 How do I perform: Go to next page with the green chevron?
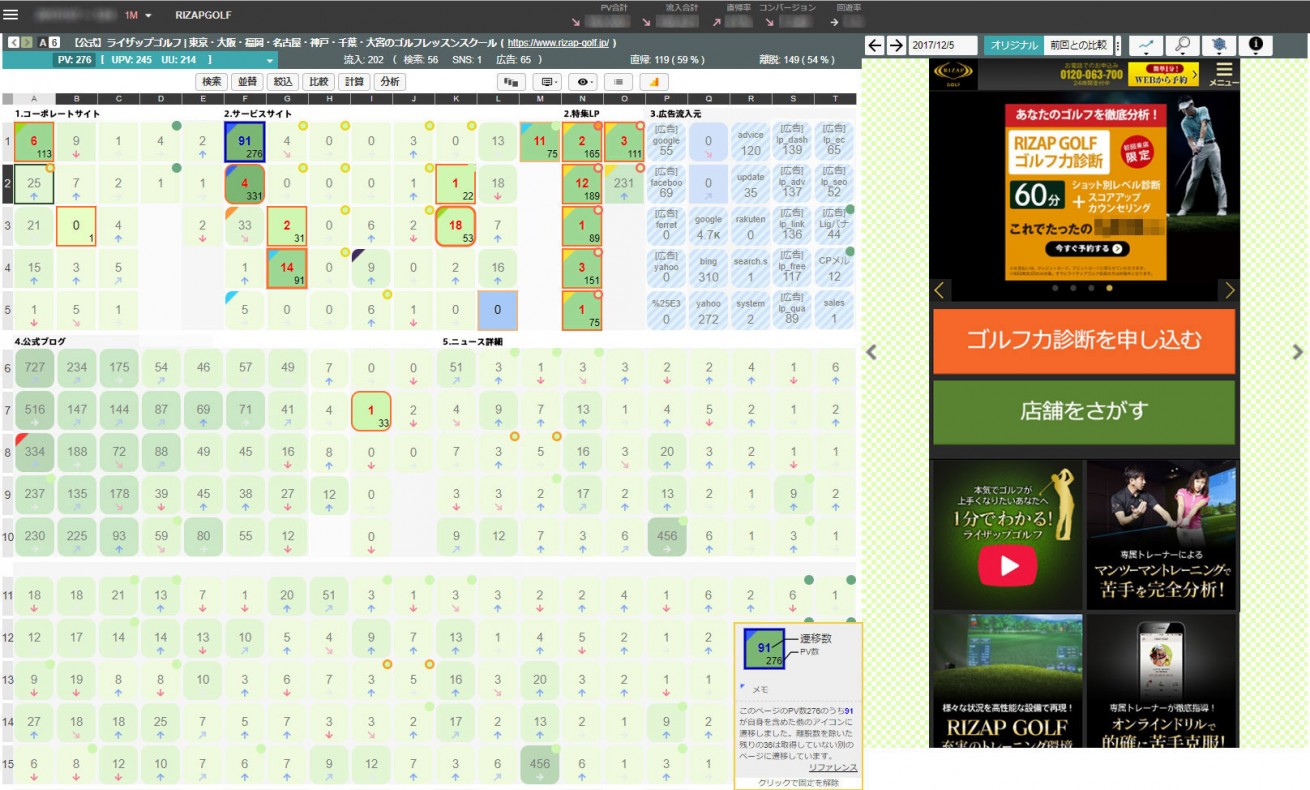[27, 43]
